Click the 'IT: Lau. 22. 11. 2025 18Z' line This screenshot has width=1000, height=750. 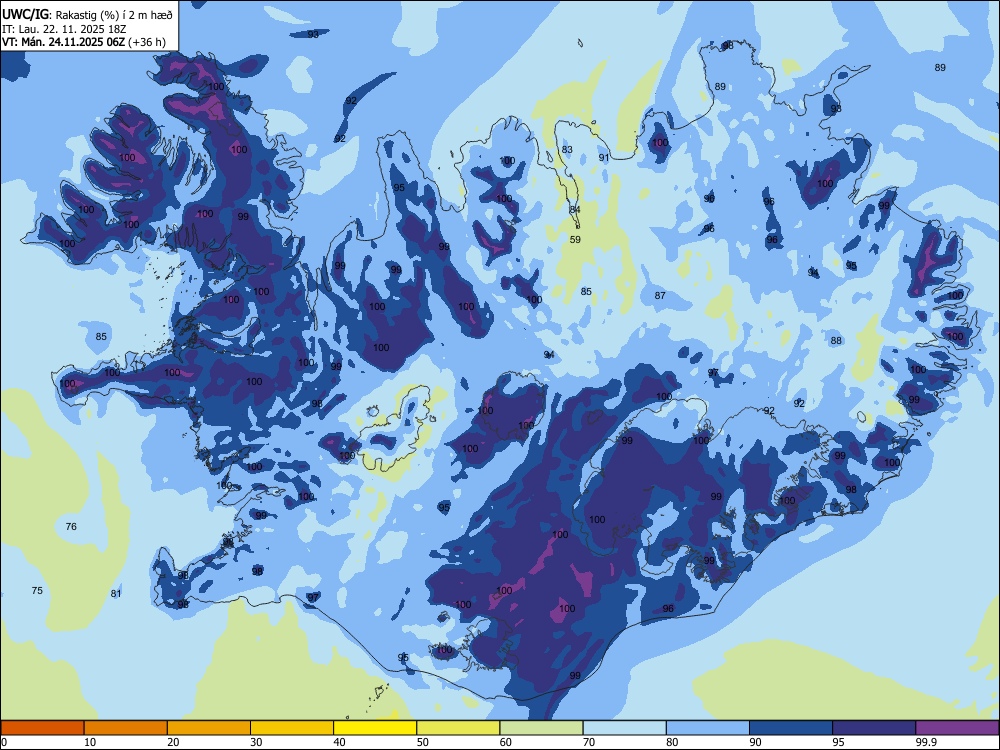pos(62,29)
